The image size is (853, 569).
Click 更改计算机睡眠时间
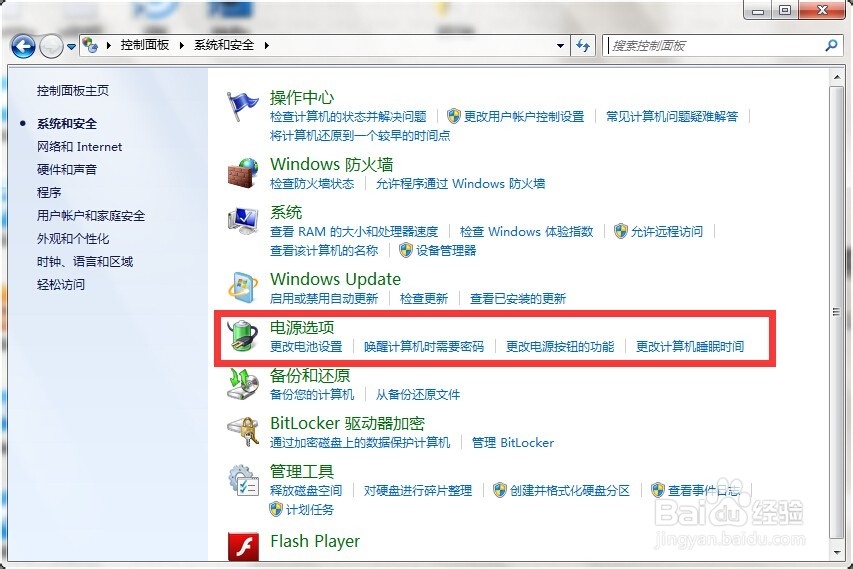[690, 347]
